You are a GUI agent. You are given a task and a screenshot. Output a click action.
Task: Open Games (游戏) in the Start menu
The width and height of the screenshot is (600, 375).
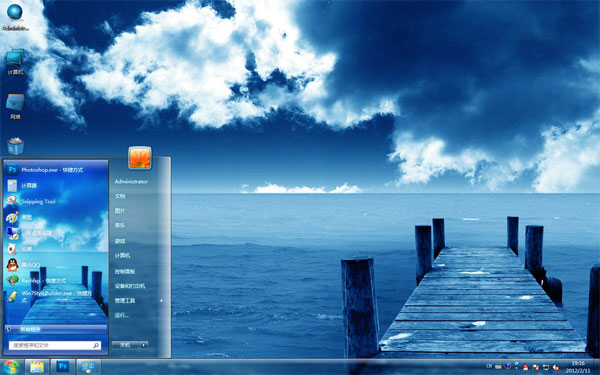tap(120, 241)
